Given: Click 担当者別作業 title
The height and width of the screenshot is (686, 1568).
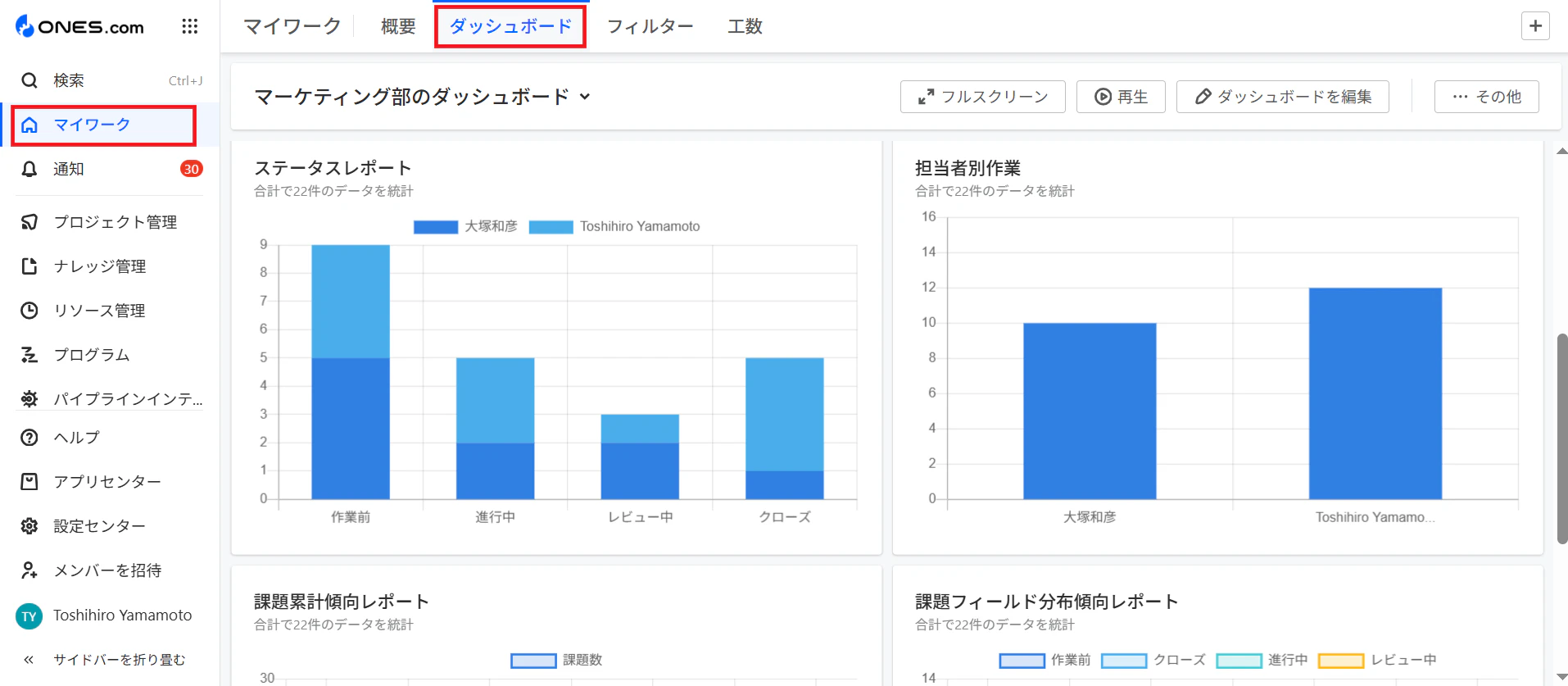Looking at the screenshot, I should coord(968,168).
